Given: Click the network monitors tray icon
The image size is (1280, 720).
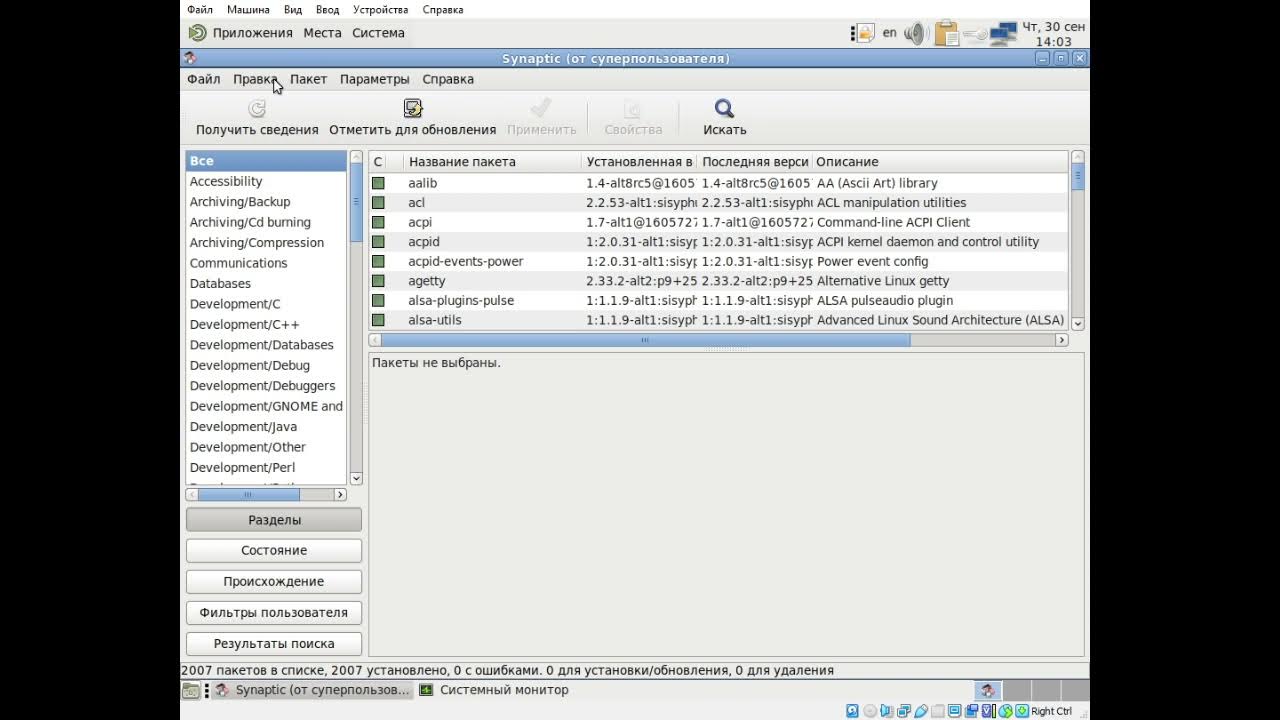Looking at the screenshot, I should (1003, 34).
